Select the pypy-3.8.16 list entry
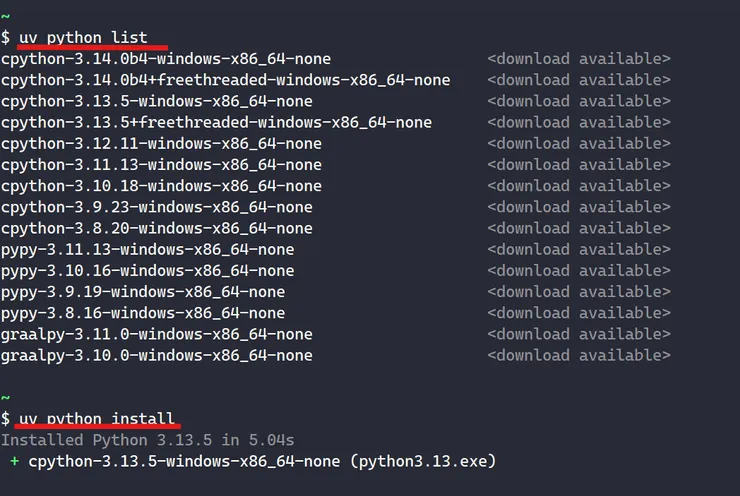Image resolution: width=740 pixels, height=496 pixels. (x=143, y=313)
